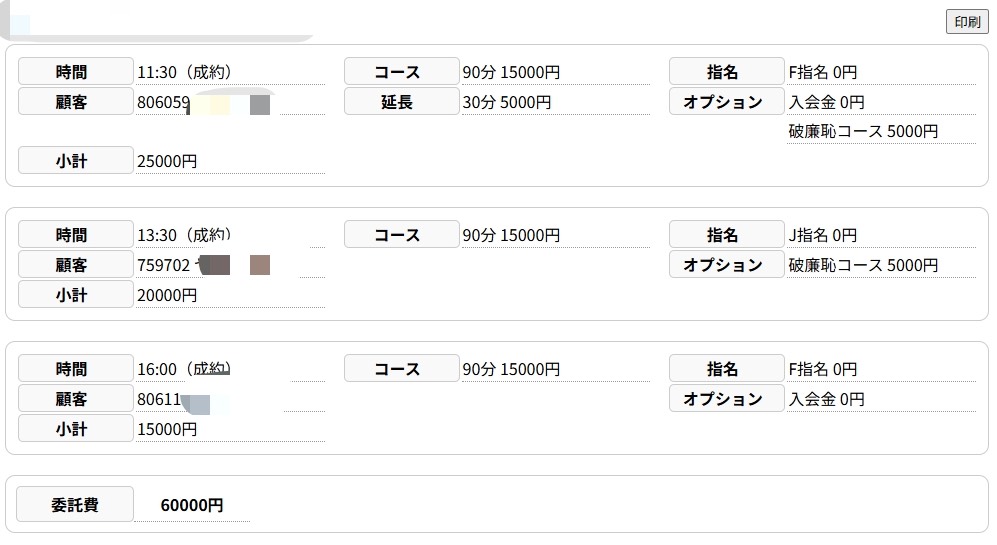Image resolution: width=997 pixels, height=545 pixels.
Task: Click the 時間 label beside 13:30
Action: (75, 235)
